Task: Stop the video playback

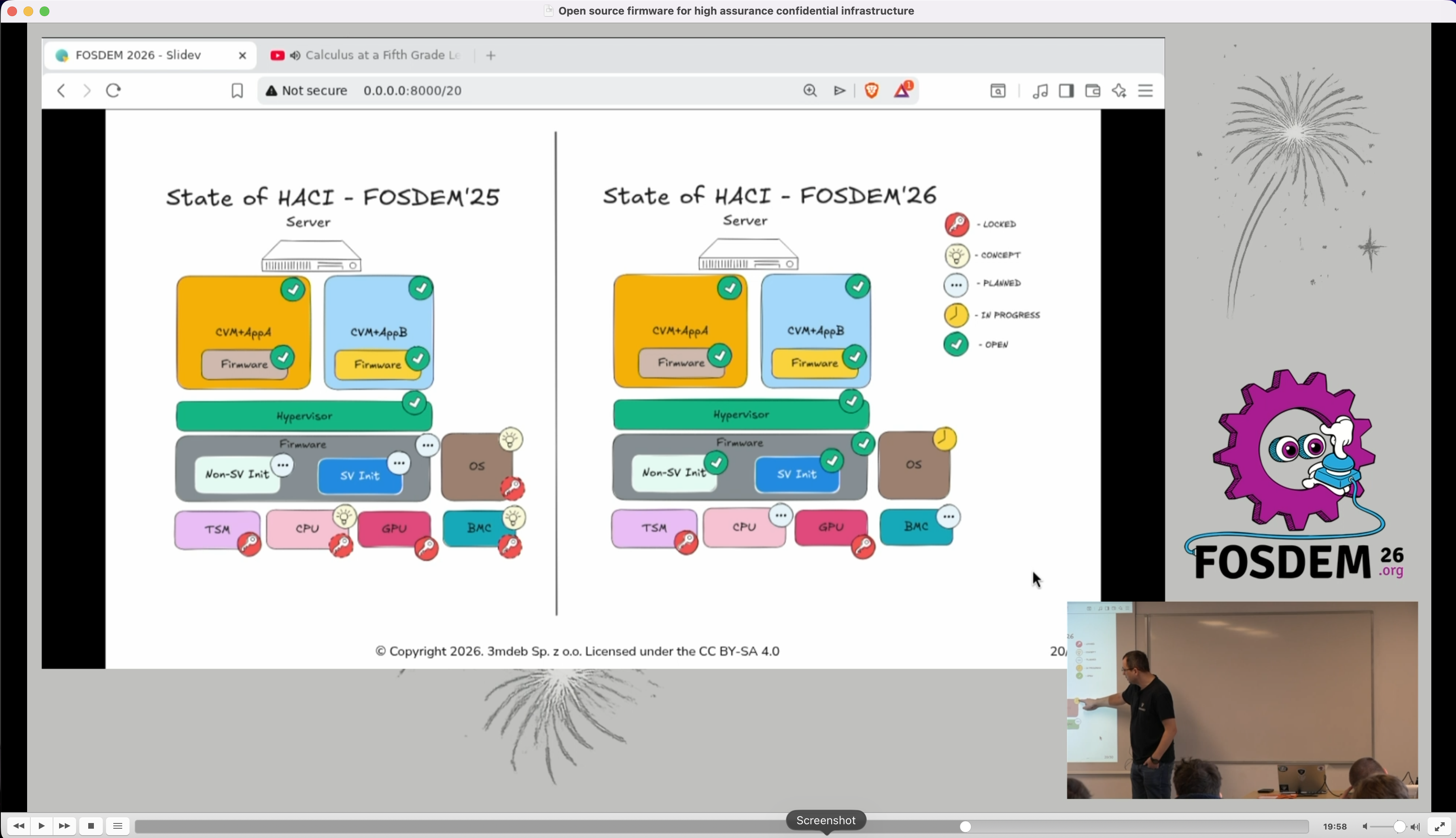Action: (x=91, y=826)
